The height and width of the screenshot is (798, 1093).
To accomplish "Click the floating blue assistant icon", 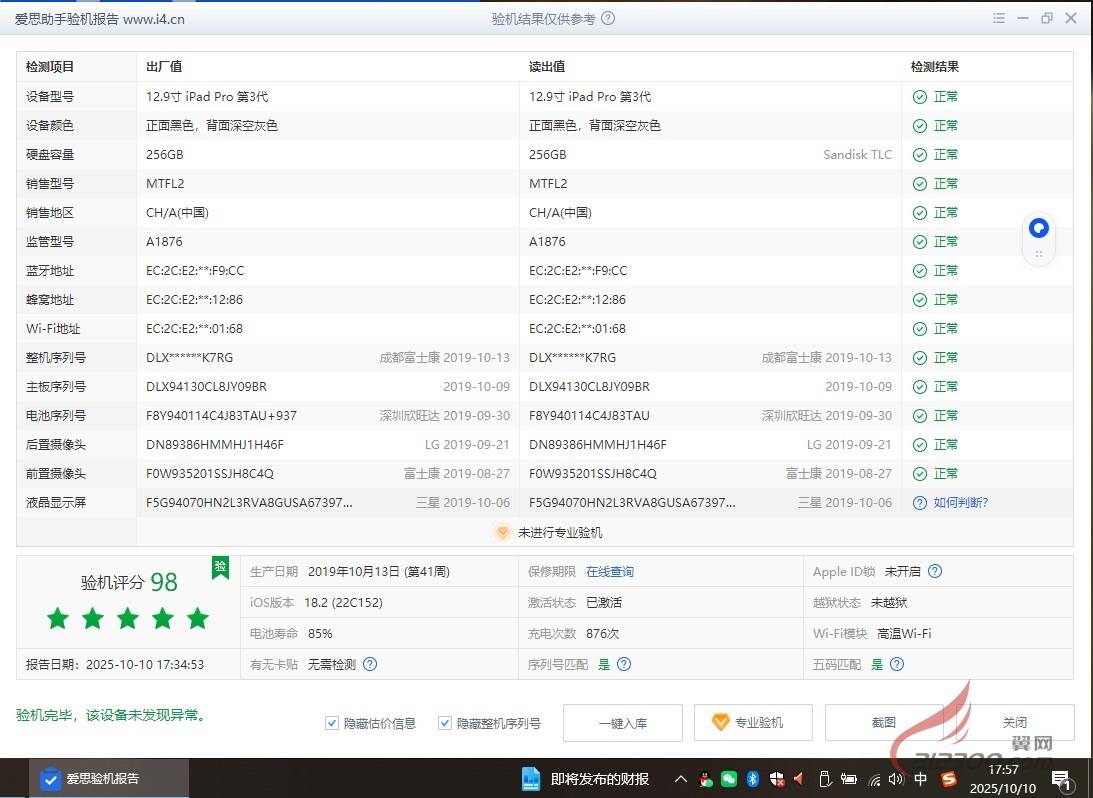I will [1039, 228].
